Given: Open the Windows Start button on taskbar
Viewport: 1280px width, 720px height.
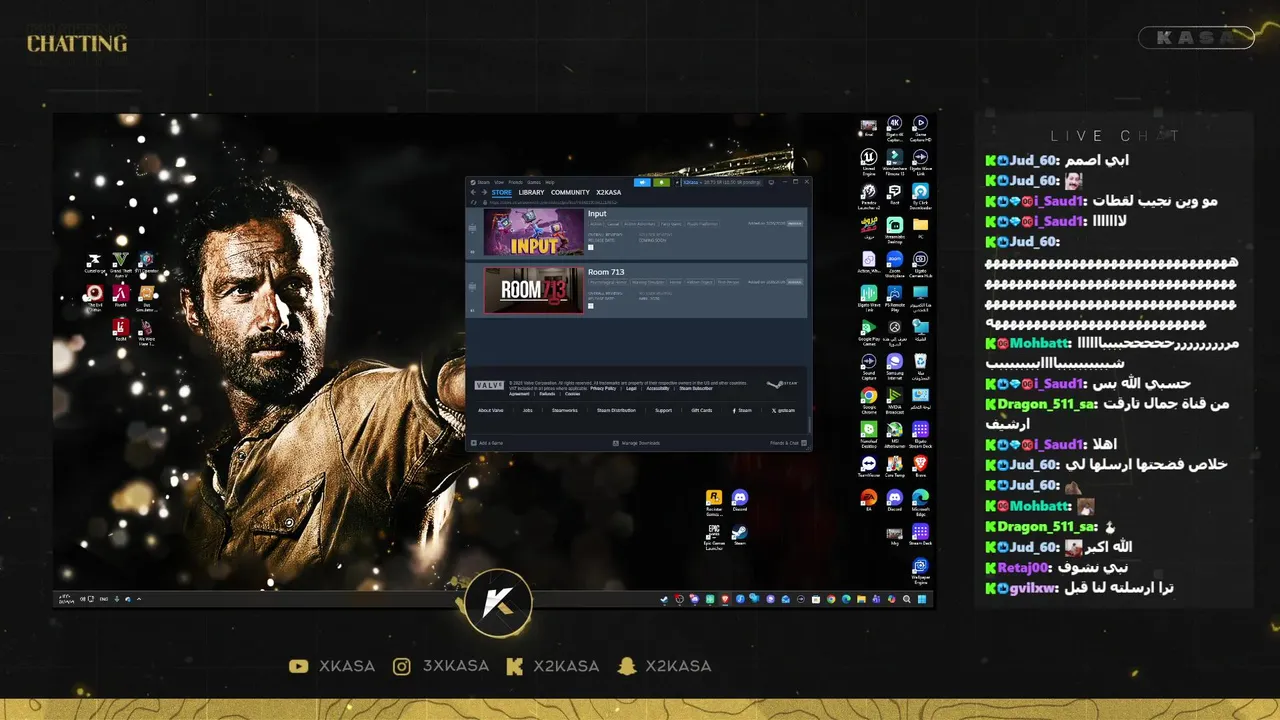Looking at the screenshot, I should pos(922,599).
